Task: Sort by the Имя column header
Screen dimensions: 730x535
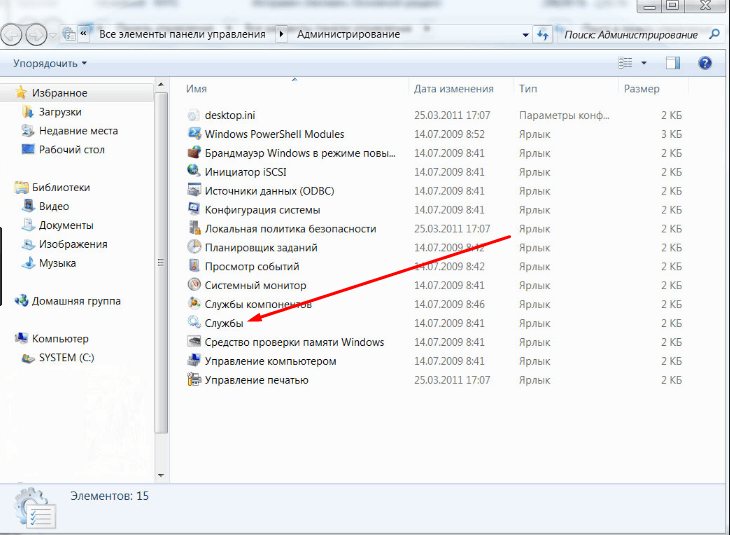Action: [x=196, y=88]
